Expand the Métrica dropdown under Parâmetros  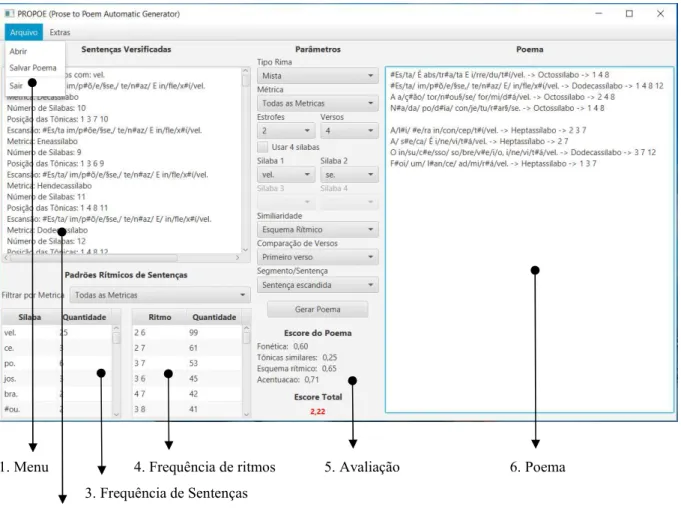click(317, 103)
